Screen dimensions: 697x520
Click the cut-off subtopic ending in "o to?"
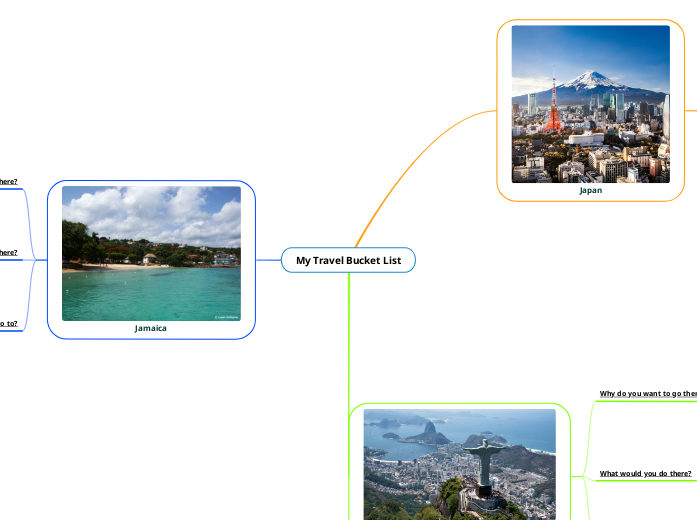pyautogui.click(x=8, y=324)
